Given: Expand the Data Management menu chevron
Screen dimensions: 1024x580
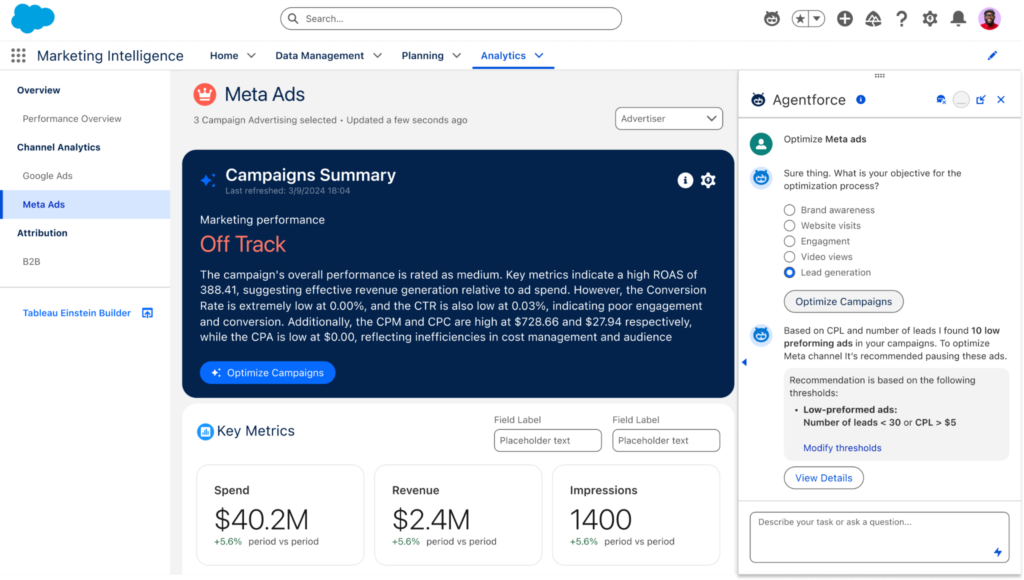Looking at the screenshot, I should coord(377,56).
